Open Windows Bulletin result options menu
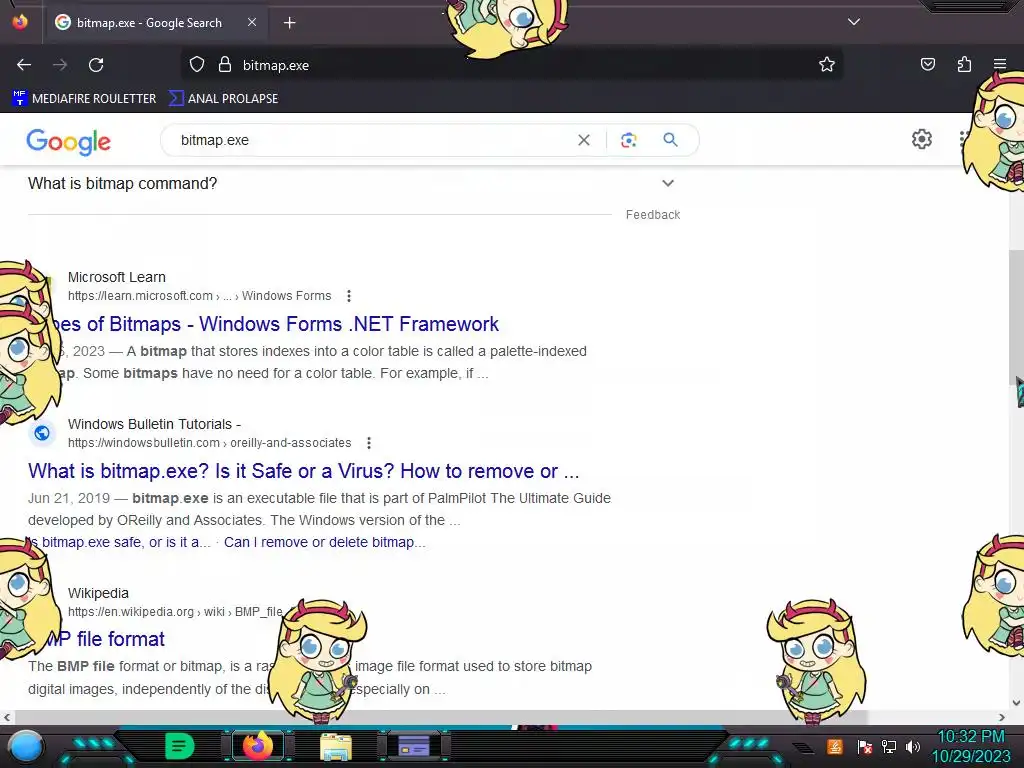Viewport: 1024px width, 768px height. click(369, 443)
